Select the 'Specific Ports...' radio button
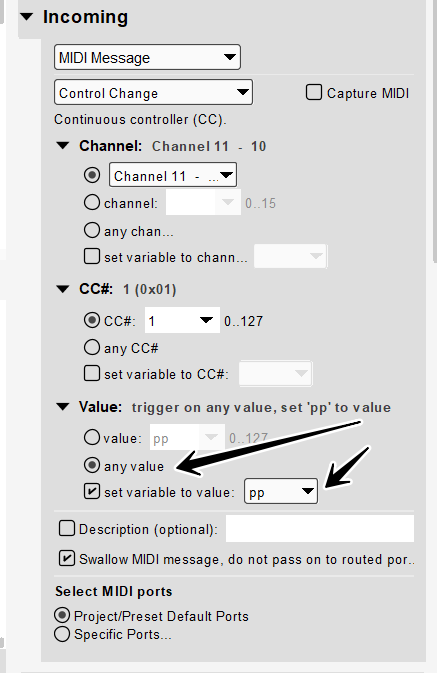 click(62, 634)
